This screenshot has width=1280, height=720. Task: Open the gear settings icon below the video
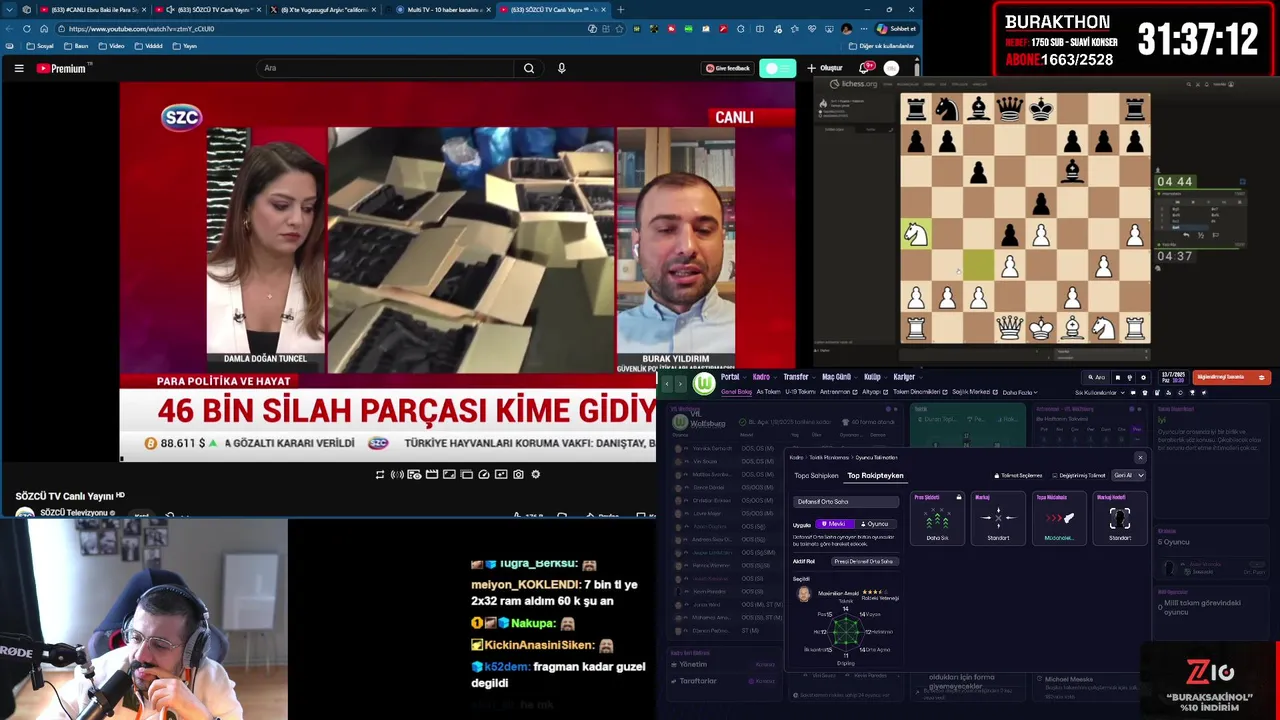click(536, 474)
